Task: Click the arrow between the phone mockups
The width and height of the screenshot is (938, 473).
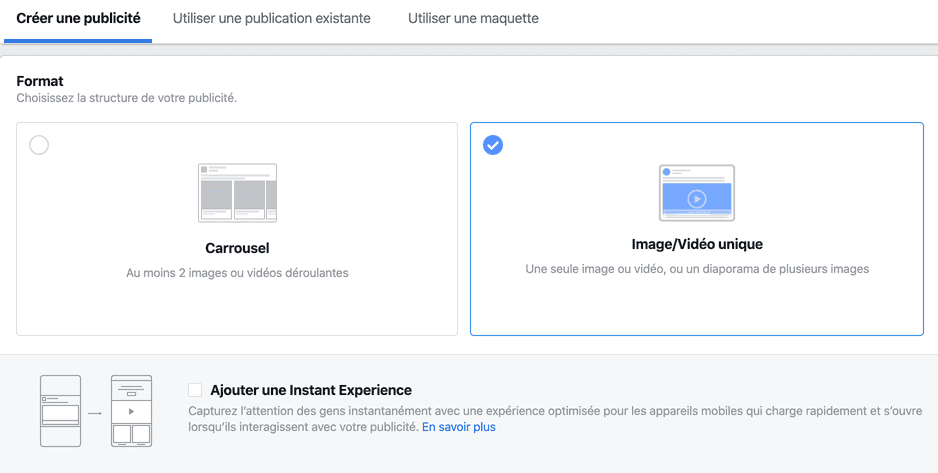Action: (x=95, y=411)
